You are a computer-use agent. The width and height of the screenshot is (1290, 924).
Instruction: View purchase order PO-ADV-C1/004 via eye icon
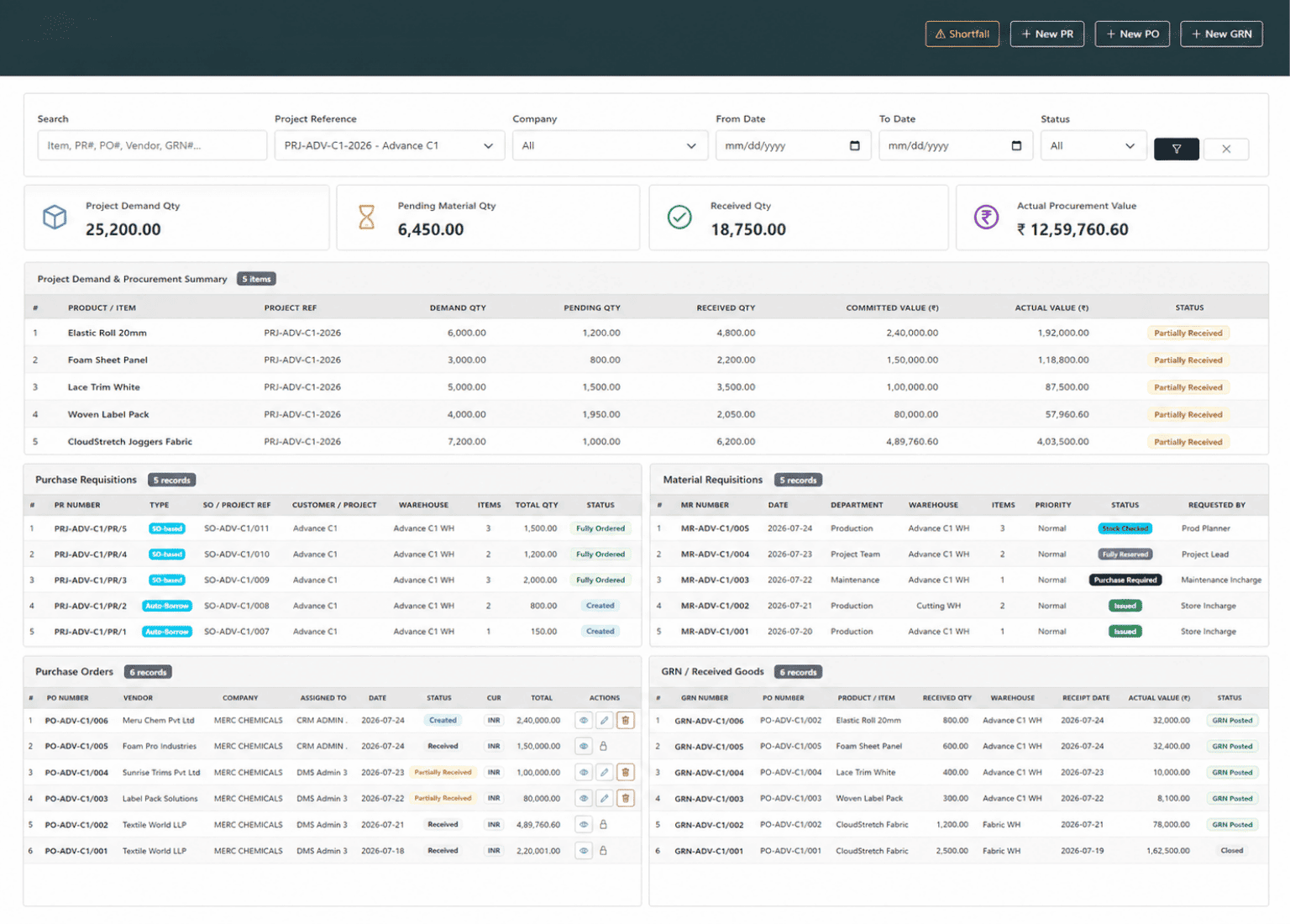pos(584,772)
